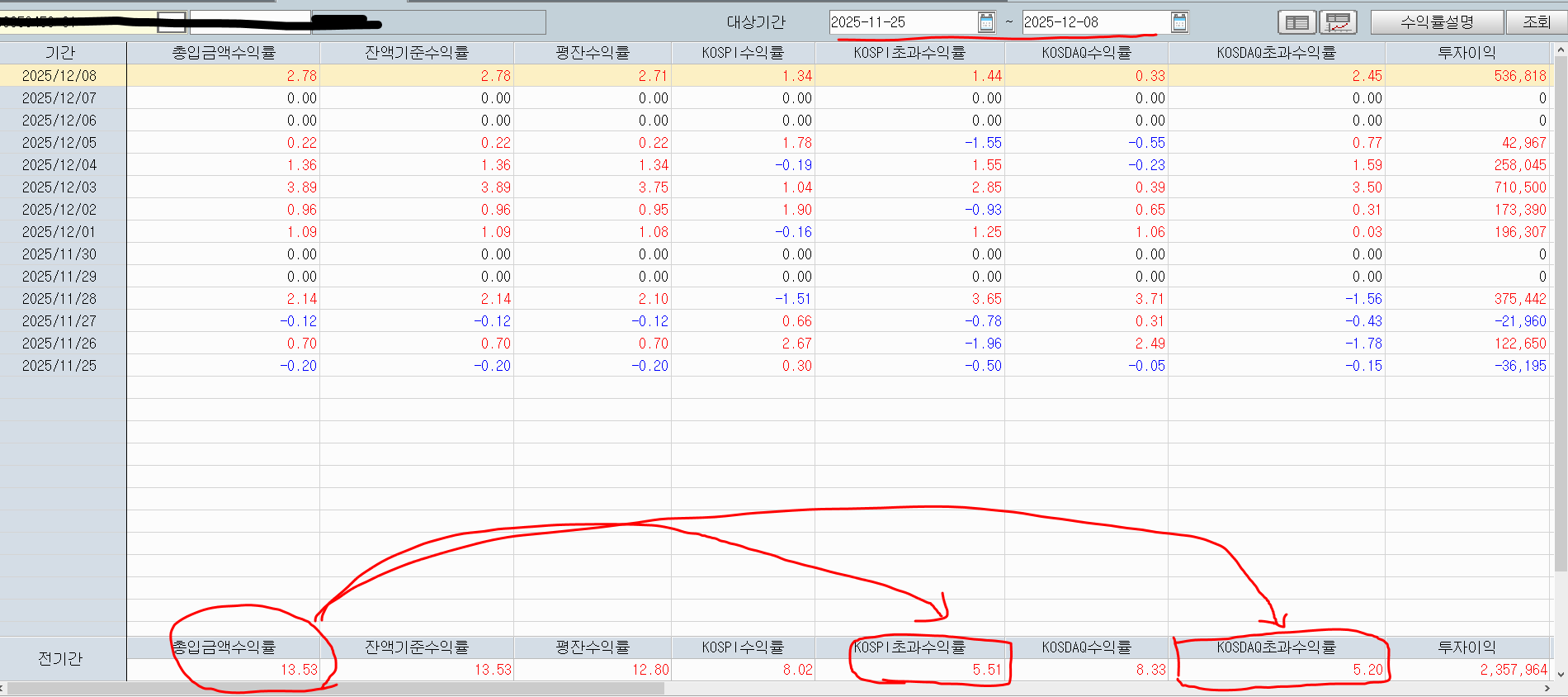The width and height of the screenshot is (1568, 697).
Task: Focus the end date field 2025-12-08
Action: pyautogui.click(x=1094, y=22)
